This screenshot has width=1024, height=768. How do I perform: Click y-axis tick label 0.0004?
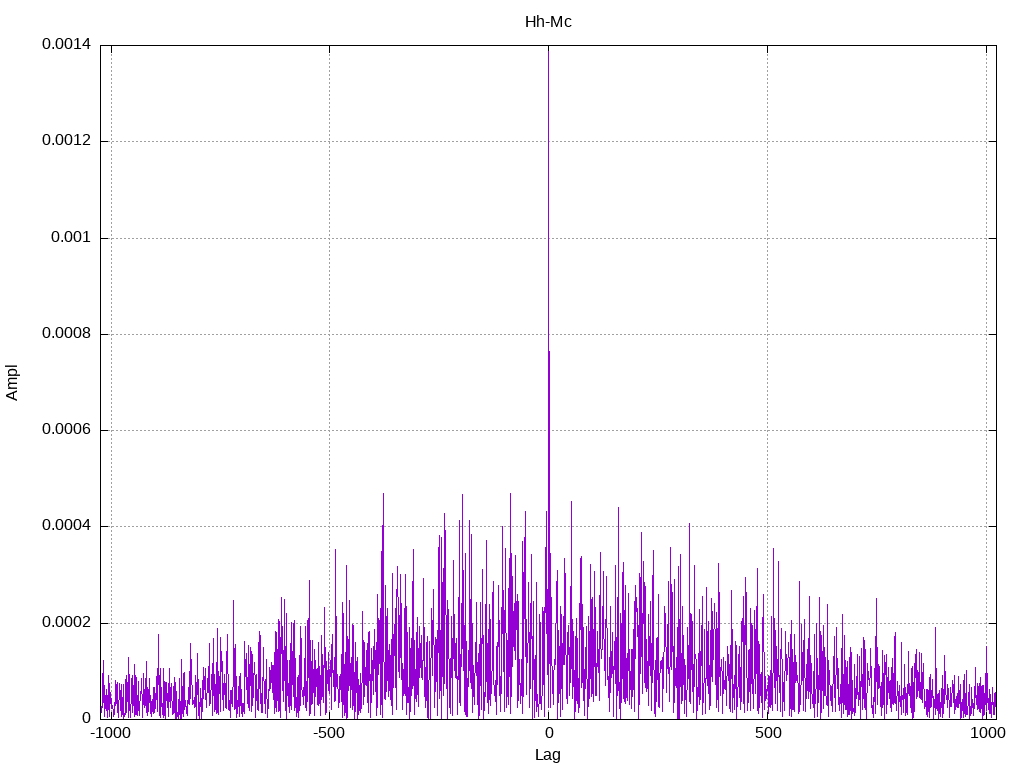[67, 526]
